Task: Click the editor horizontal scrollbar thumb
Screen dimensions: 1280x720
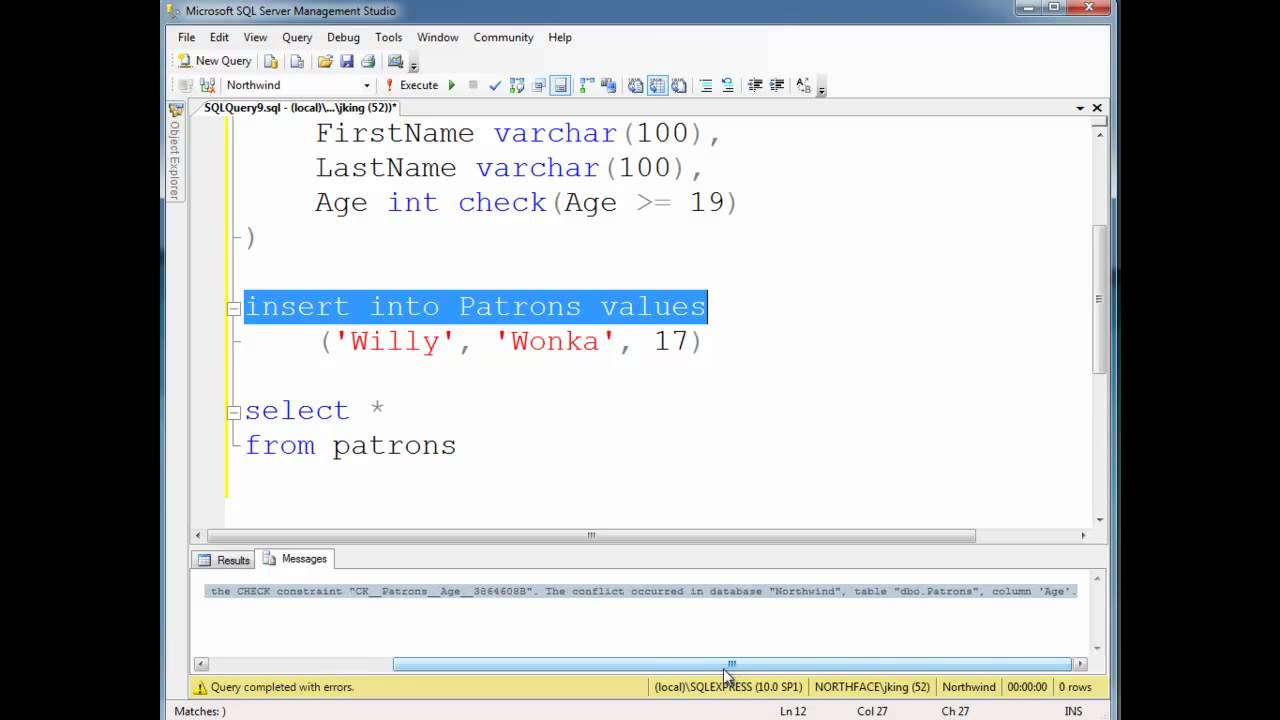Action: point(591,536)
